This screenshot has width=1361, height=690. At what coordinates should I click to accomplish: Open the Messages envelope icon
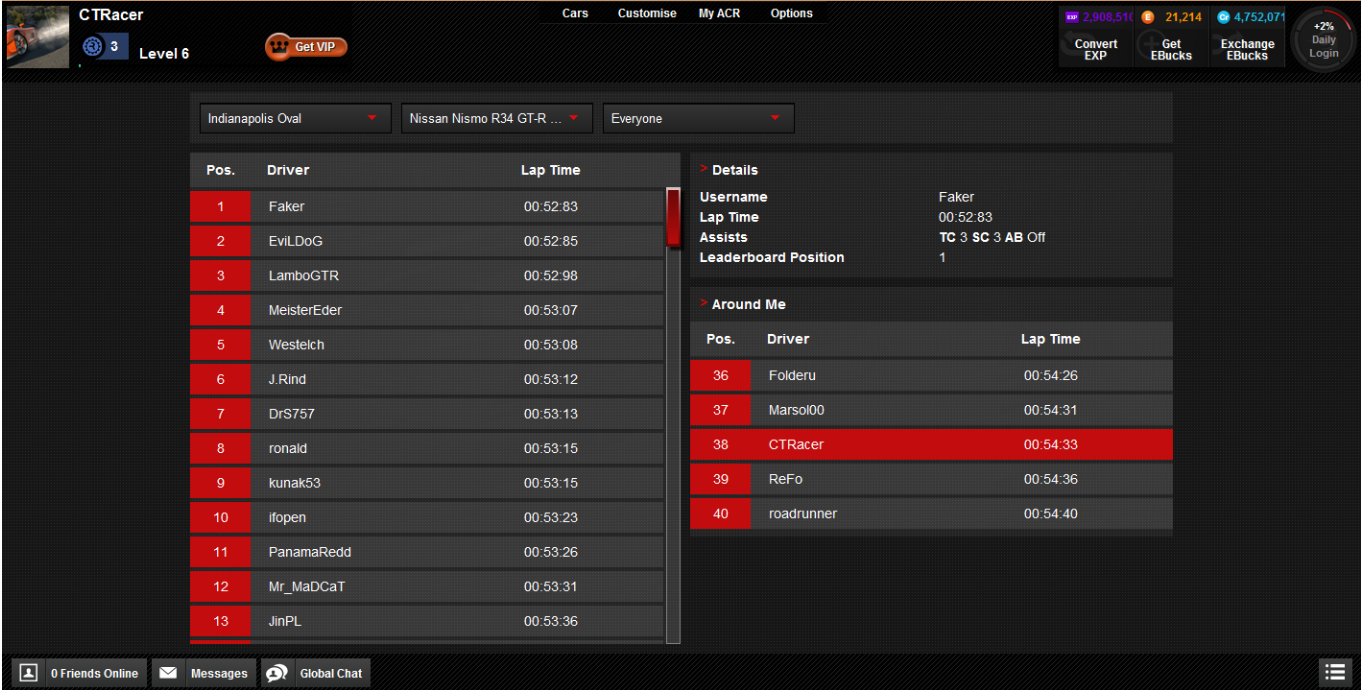168,673
